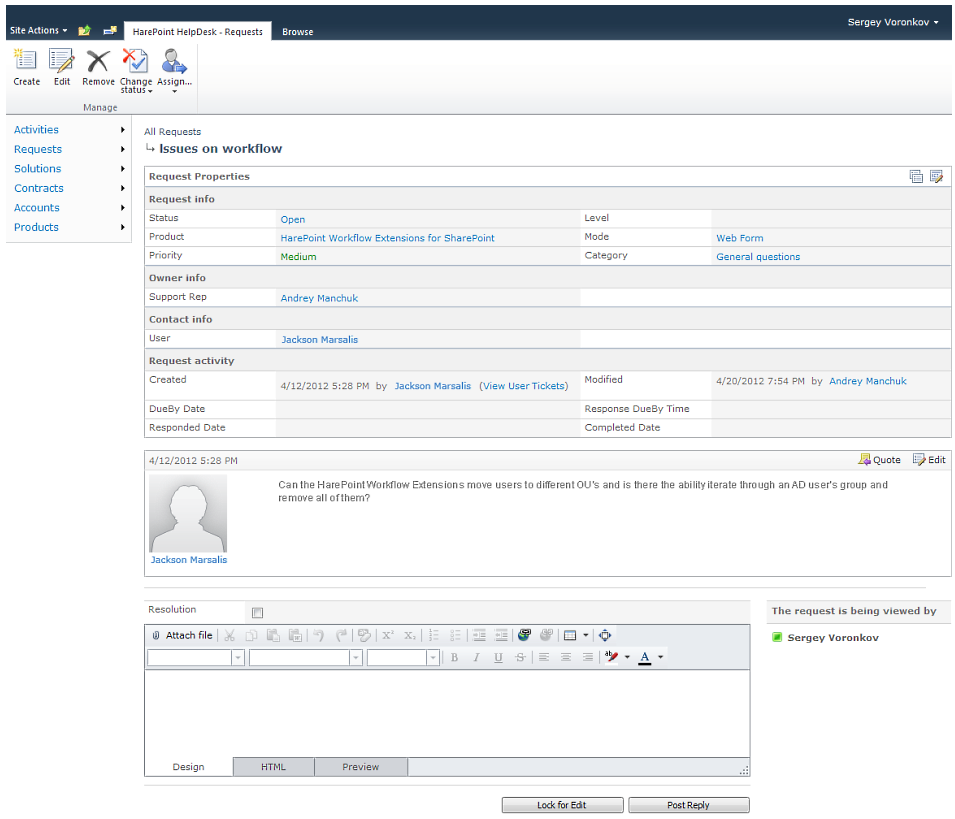Expand the Site Actions menu
The height and width of the screenshot is (819, 955).
point(38,31)
